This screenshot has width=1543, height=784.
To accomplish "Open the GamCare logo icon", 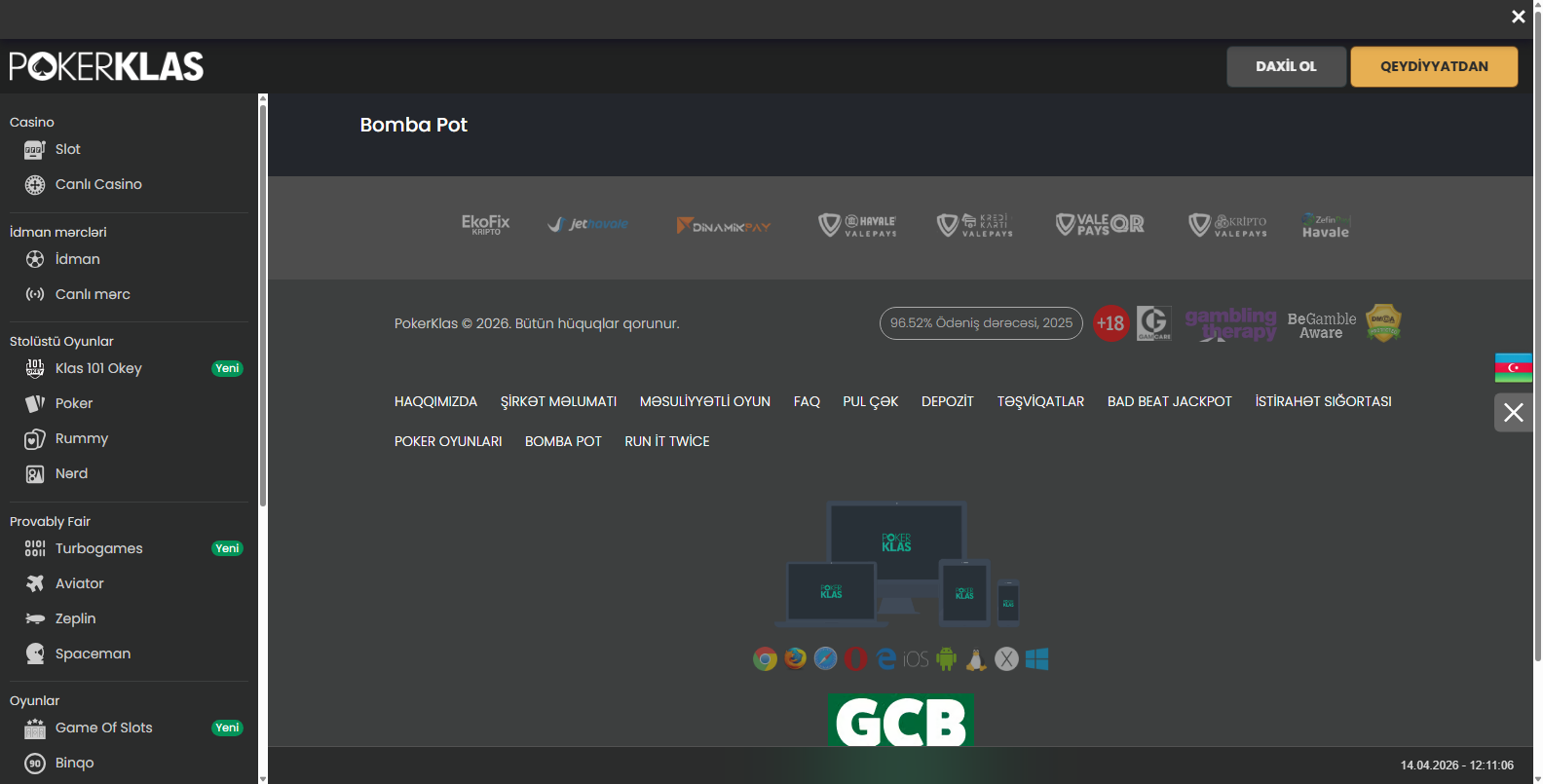I will click(1154, 323).
